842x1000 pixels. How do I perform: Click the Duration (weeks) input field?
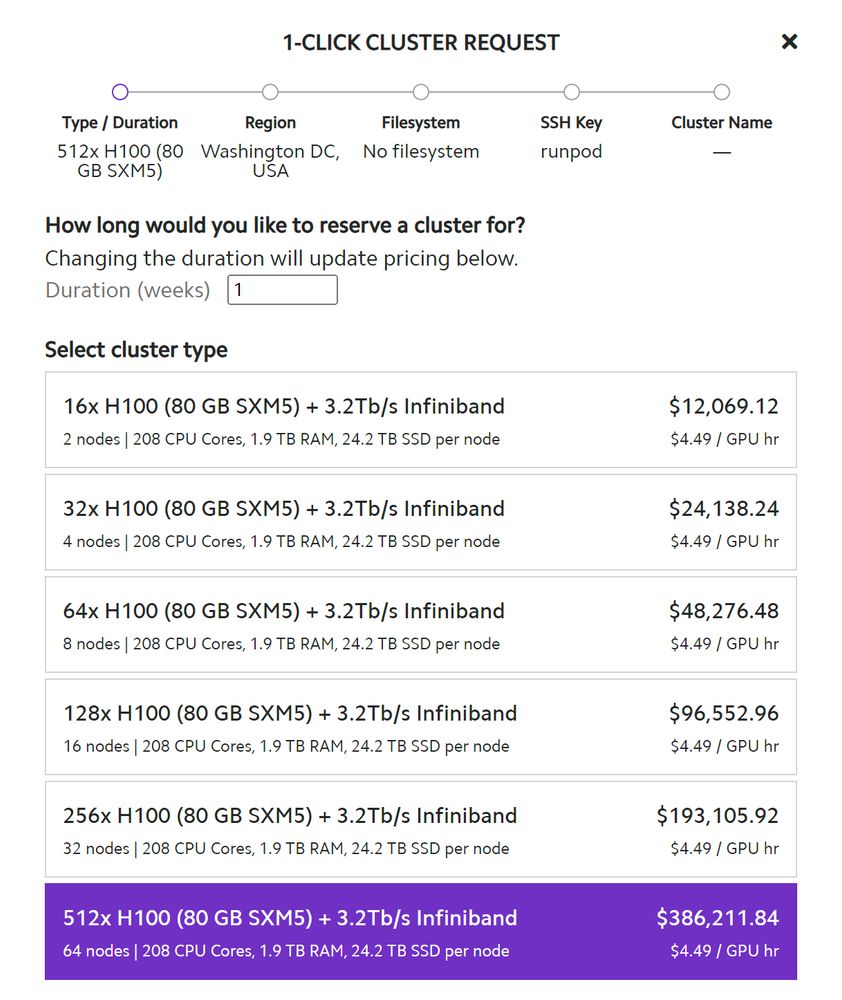click(282, 290)
